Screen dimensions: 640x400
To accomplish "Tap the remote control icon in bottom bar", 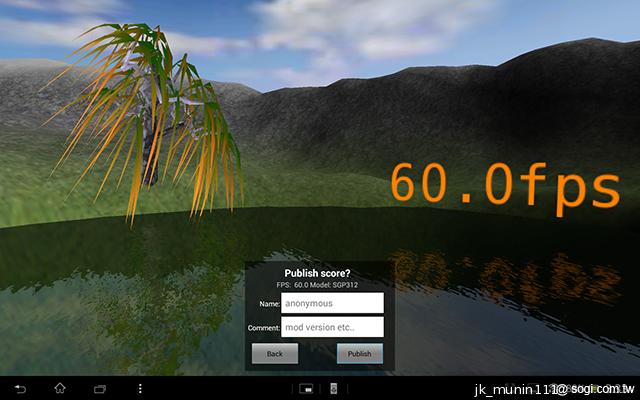I will point(335,388).
